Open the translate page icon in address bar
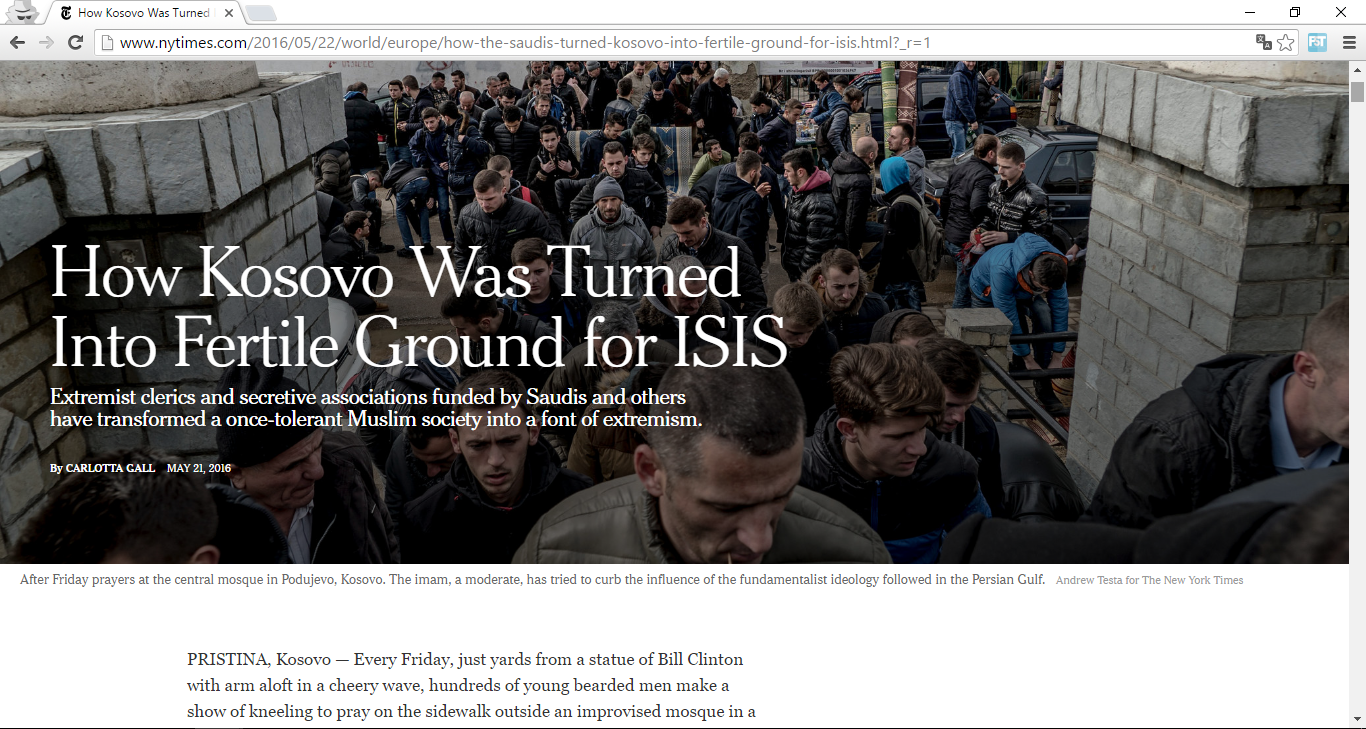Screen dimensions: 1366x729 [x=1264, y=42]
